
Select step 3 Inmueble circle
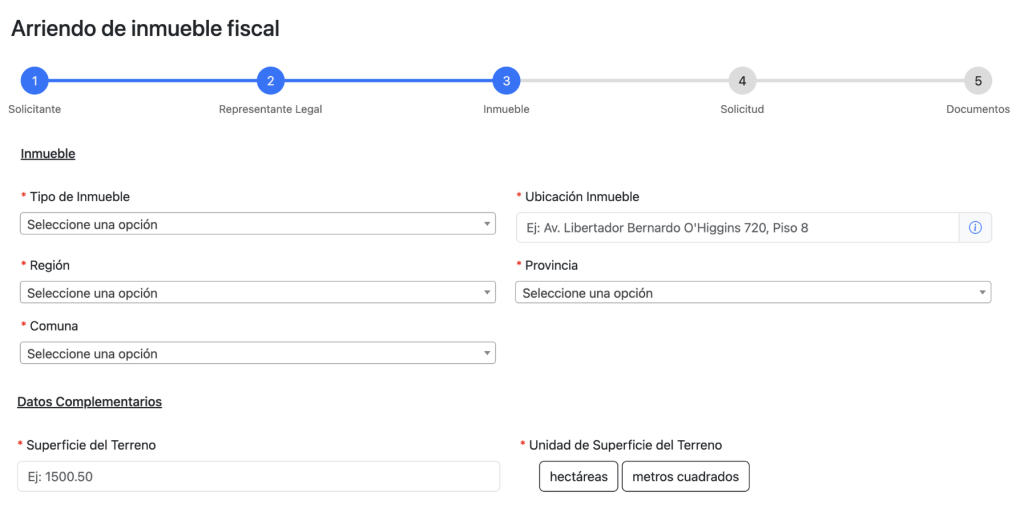506,81
